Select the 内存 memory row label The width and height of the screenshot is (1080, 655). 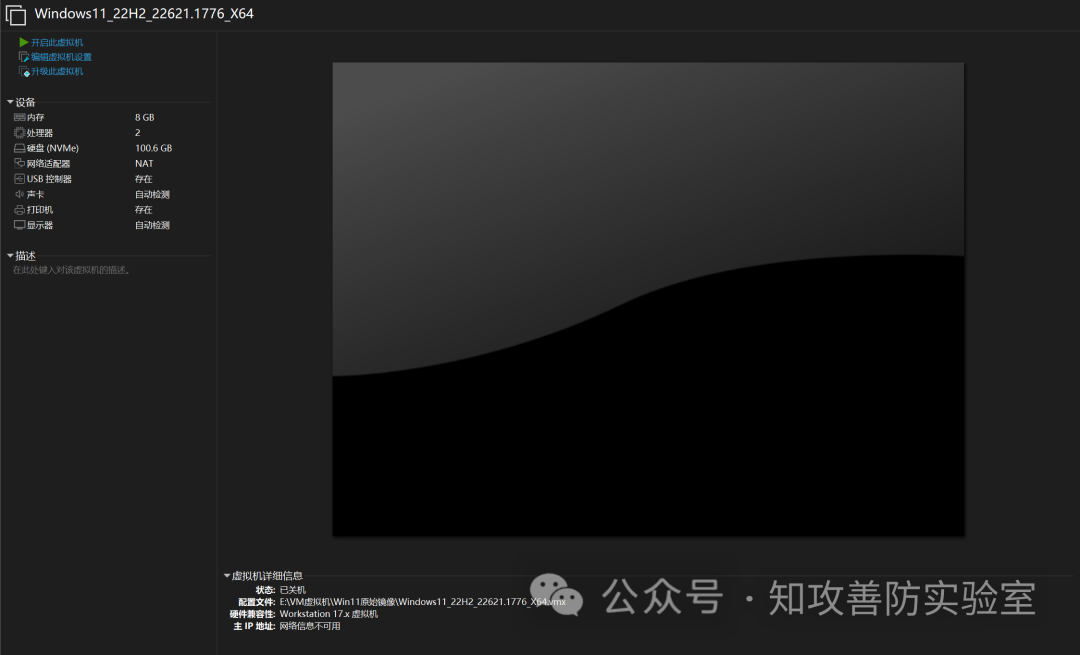tap(35, 117)
